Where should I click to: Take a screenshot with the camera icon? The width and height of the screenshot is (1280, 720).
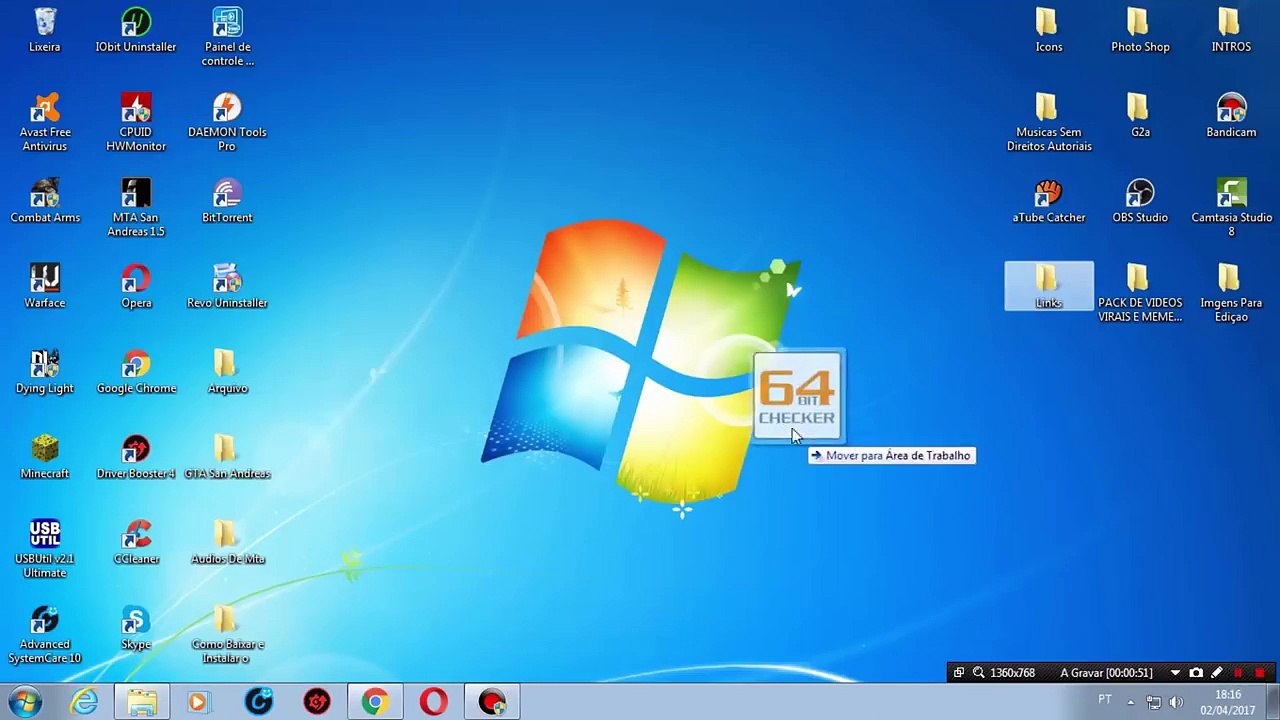tap(1196, 673)
